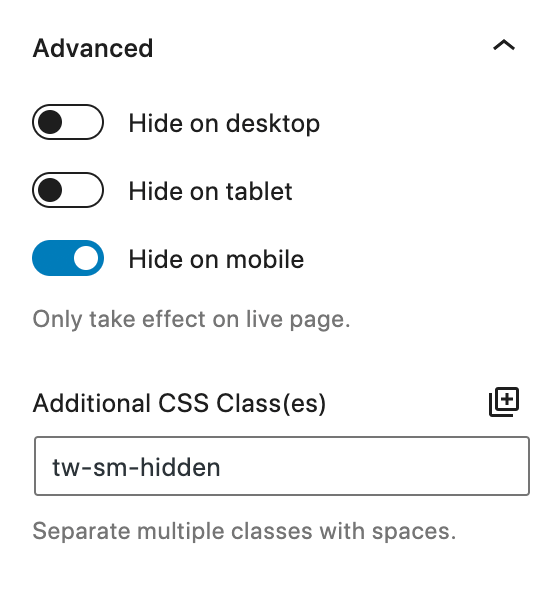The width and height of the screenshot is (560, 594).
Task: Disable the Hide on mobile toggle
Action: point(68,258)
